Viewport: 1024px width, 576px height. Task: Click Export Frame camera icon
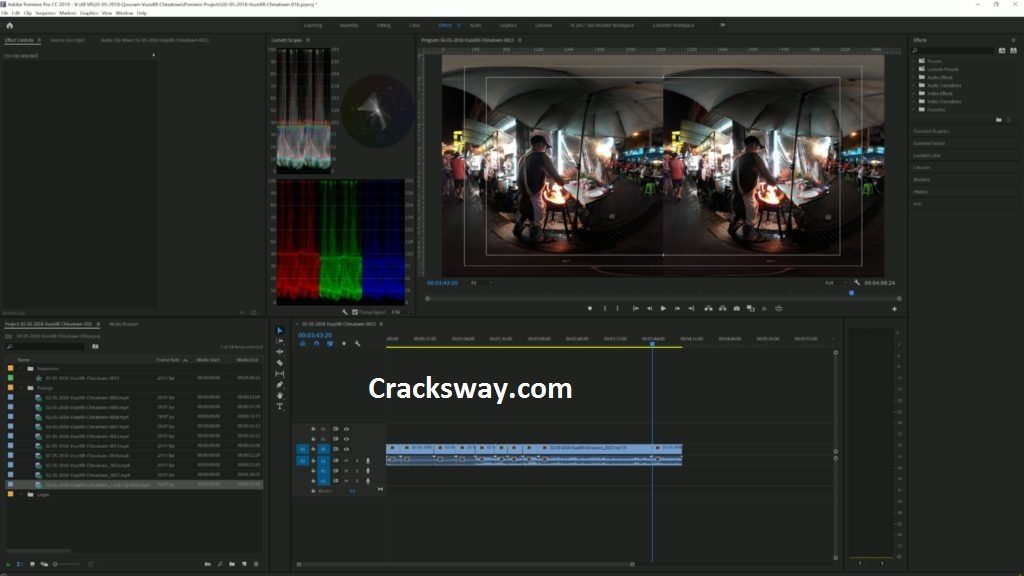pos(737,308)
